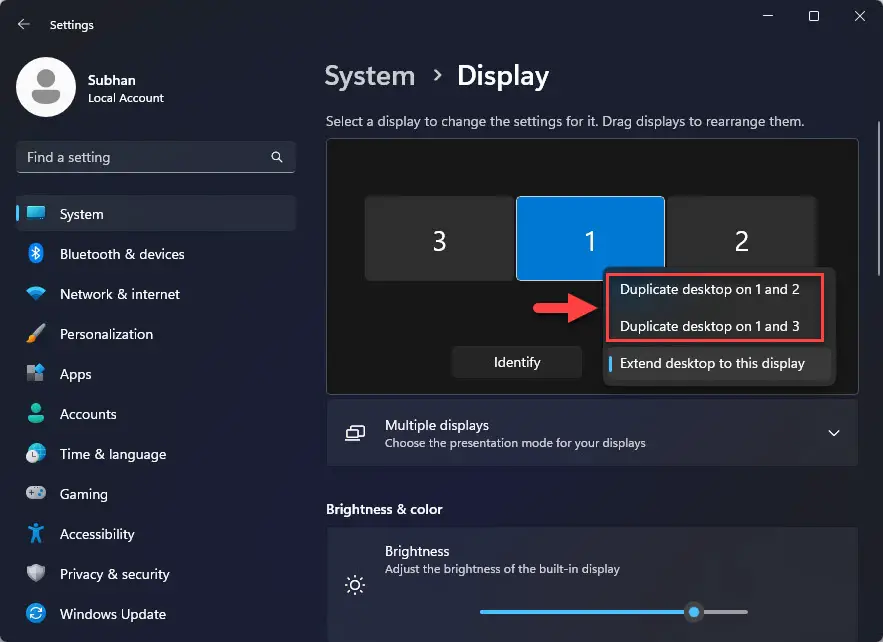Open Gaming settings
The width and height of the screenshot is (883, 642).
tap(84, 494)
